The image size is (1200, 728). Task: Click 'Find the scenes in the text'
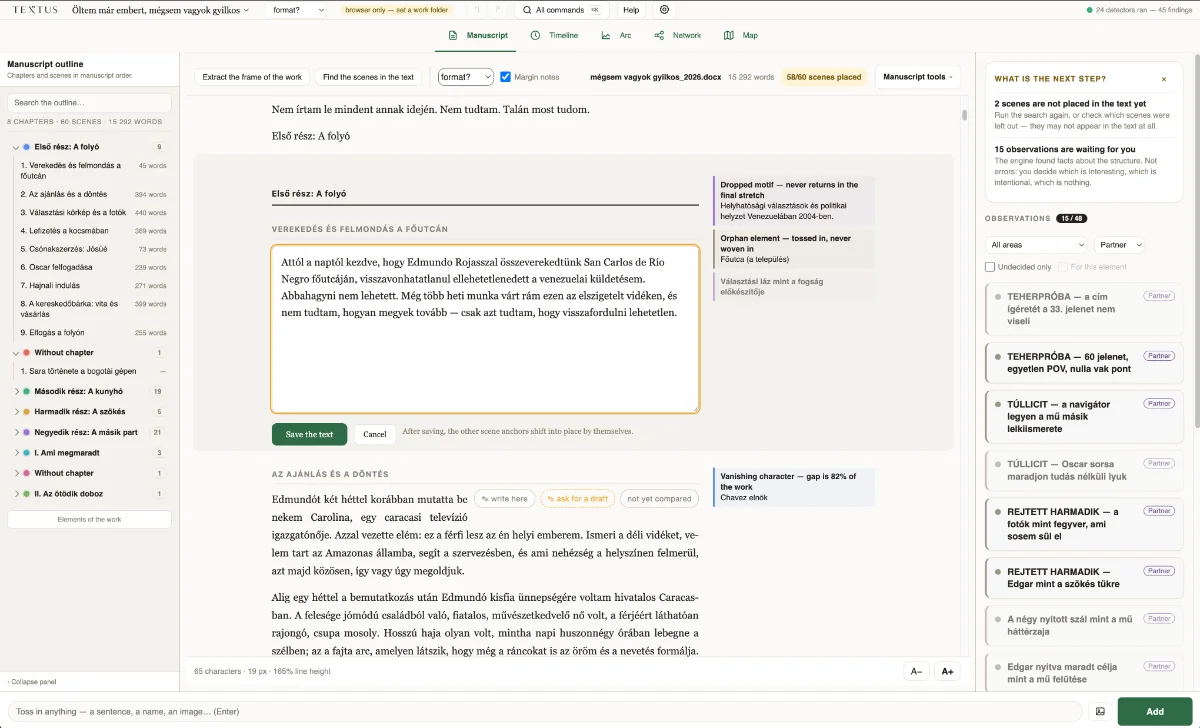point(369,77)
